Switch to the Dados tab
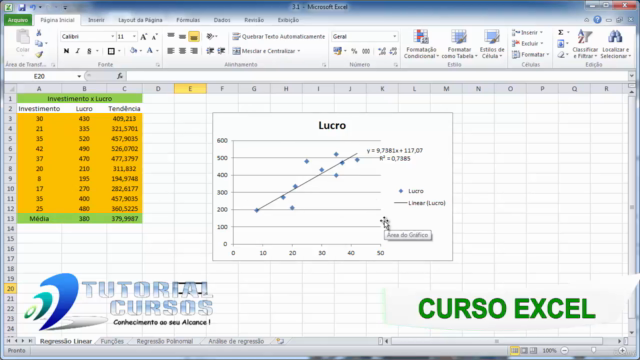The height and width of the screenshot is (360, 640). pos(222,20)
